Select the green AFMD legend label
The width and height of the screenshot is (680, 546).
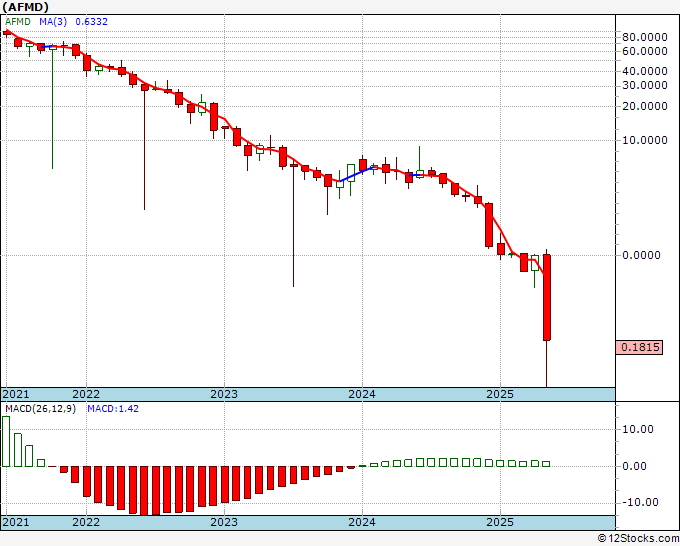(18, 21)
